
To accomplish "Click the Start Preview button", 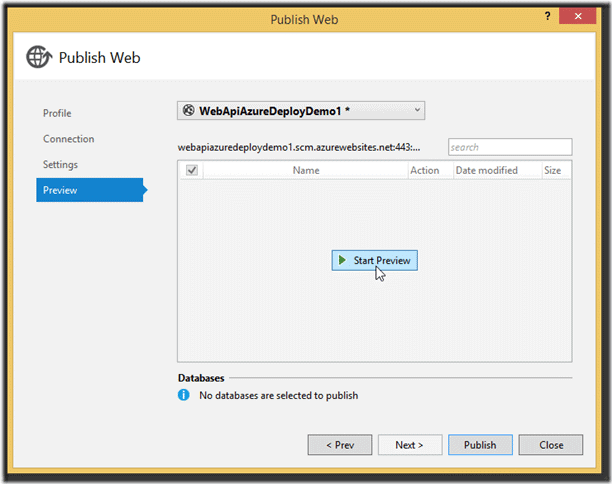I will (375, 260).
